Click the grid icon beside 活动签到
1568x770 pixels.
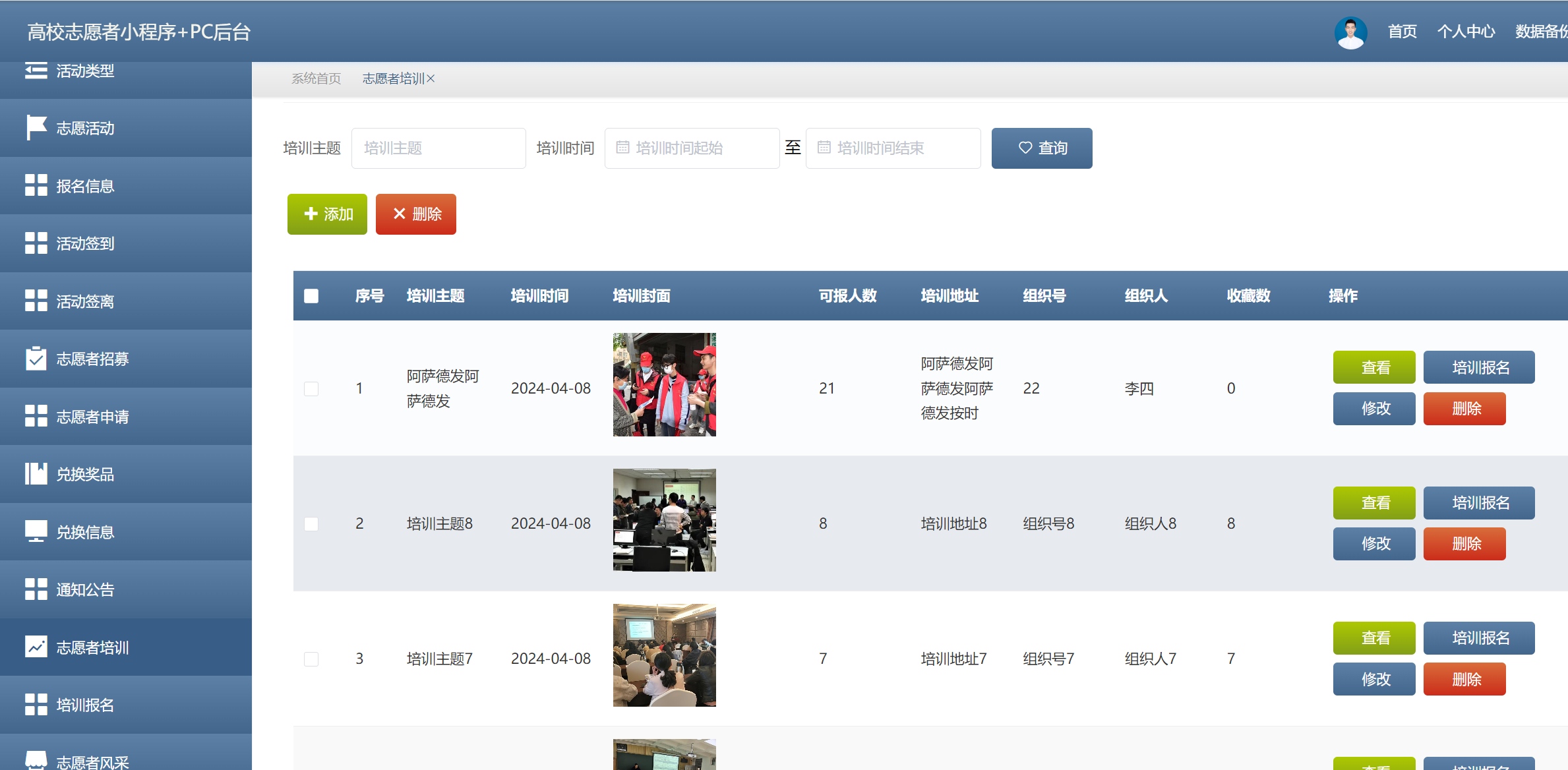click(x=36, y=243)
